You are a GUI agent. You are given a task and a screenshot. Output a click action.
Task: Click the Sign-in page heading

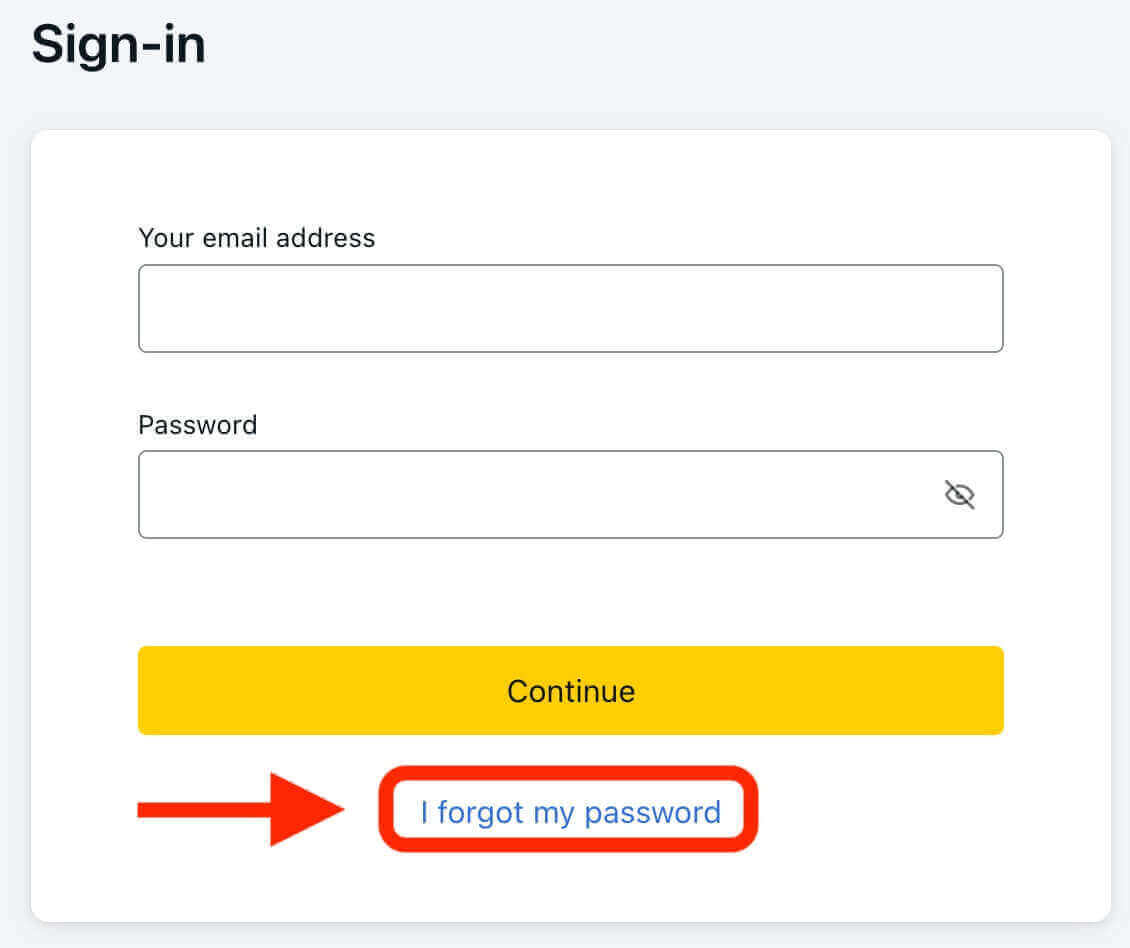pos(119,43)
